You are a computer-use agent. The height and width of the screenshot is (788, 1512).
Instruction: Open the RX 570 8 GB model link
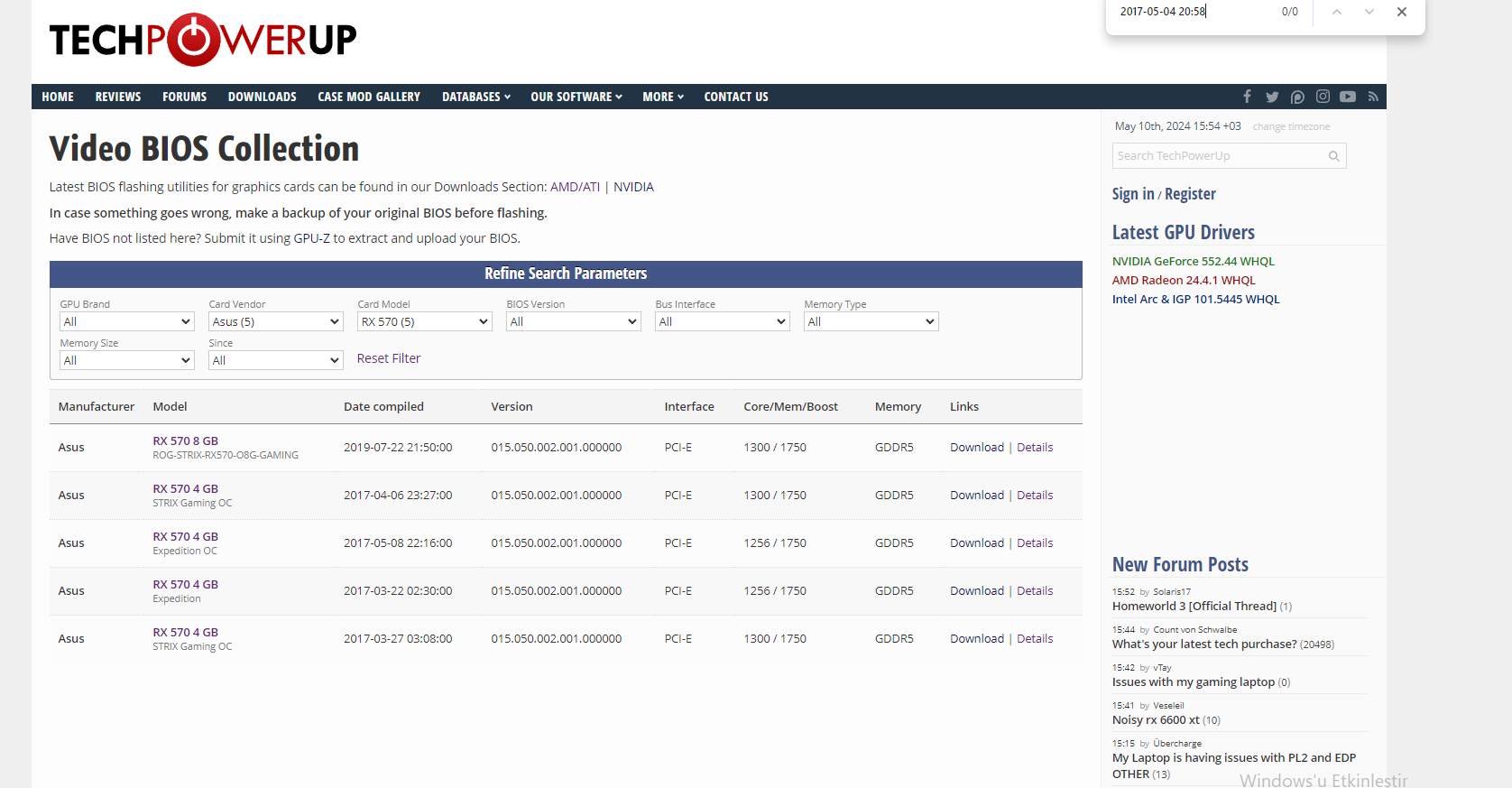pos(186,440)
